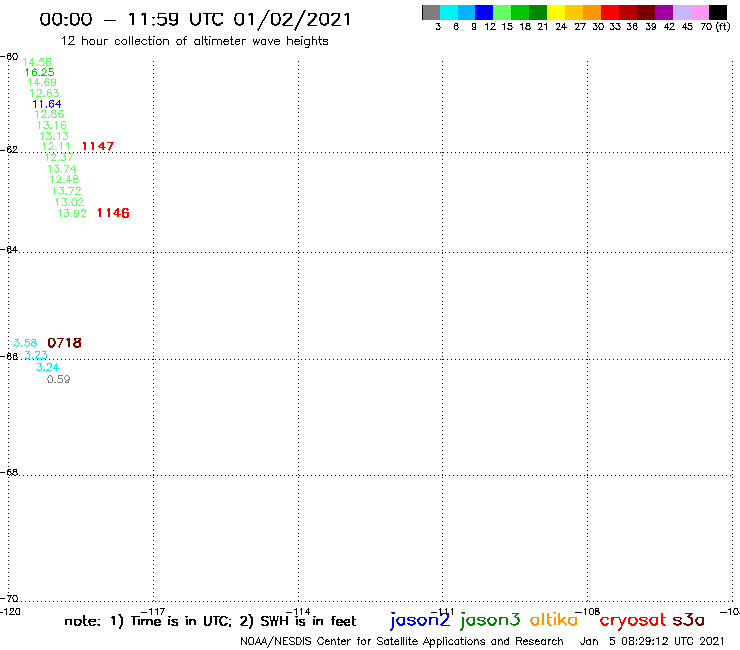Select the cyan 3.23 wave height value
740x650 pixels.
pyautogui.click(x=36, y=355)
